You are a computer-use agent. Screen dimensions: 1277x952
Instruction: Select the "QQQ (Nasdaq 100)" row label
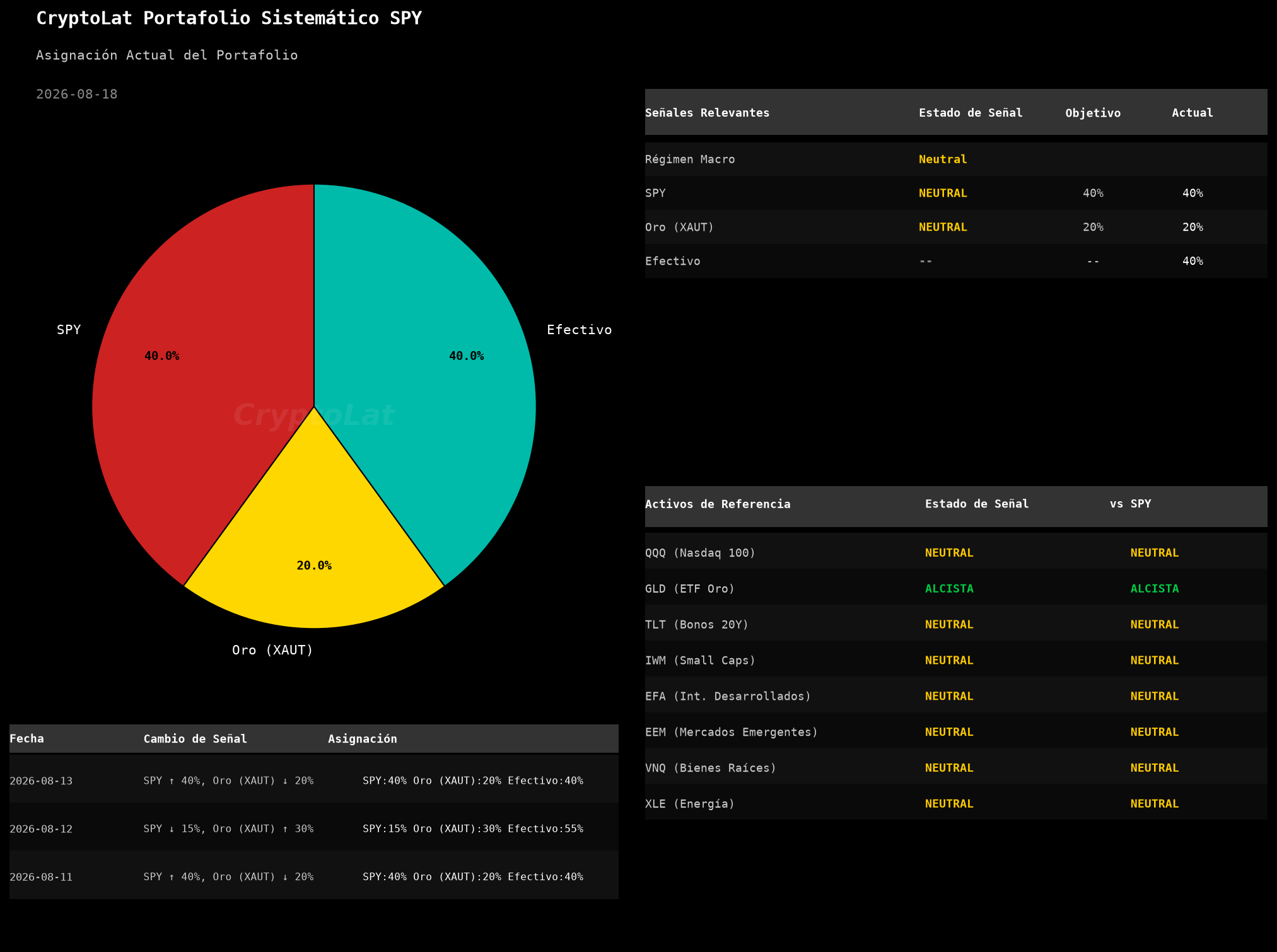pyautogui.click(x=700, y=553)
